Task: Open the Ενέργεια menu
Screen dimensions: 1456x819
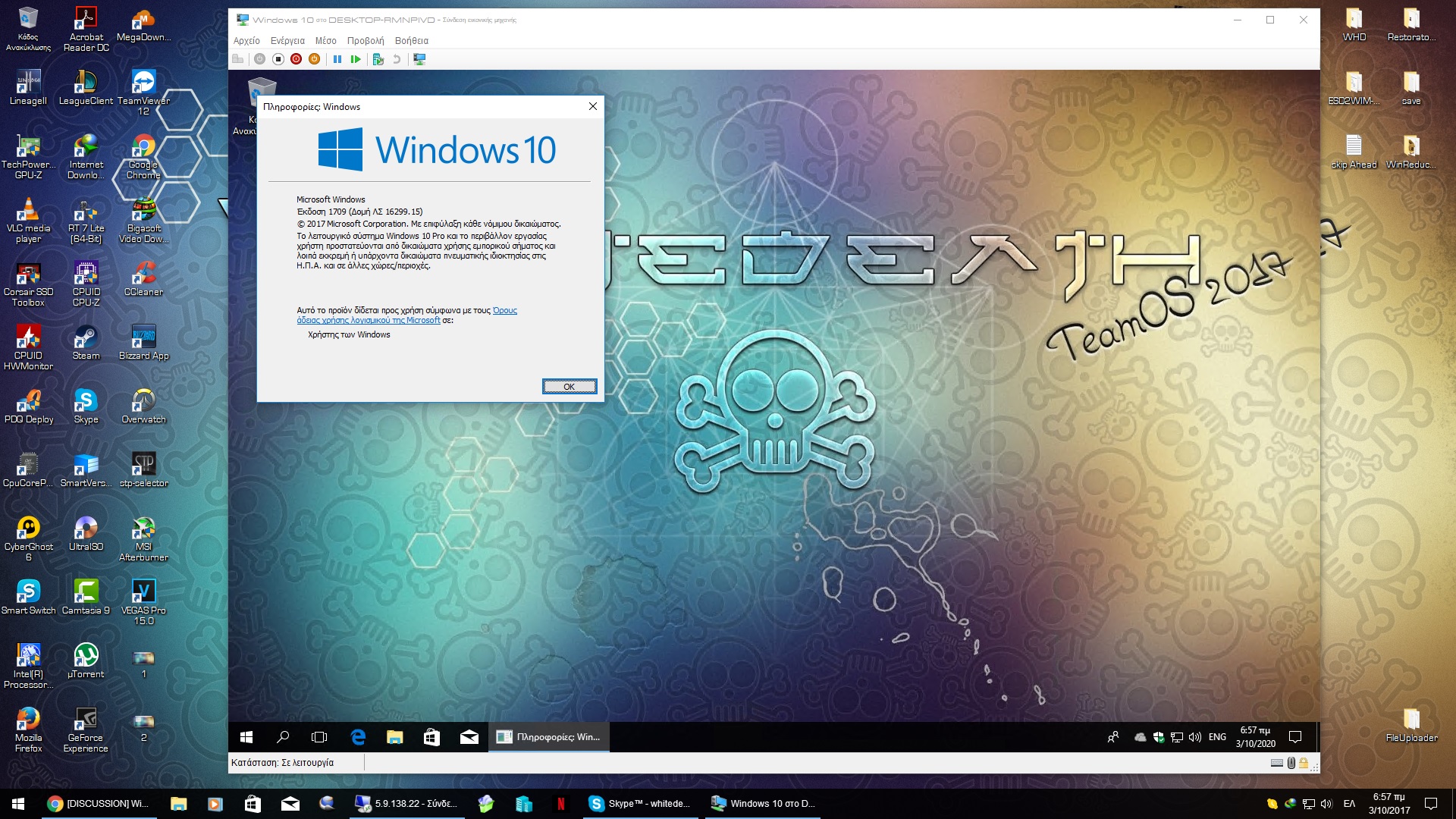Action: [x=287, y=41]
